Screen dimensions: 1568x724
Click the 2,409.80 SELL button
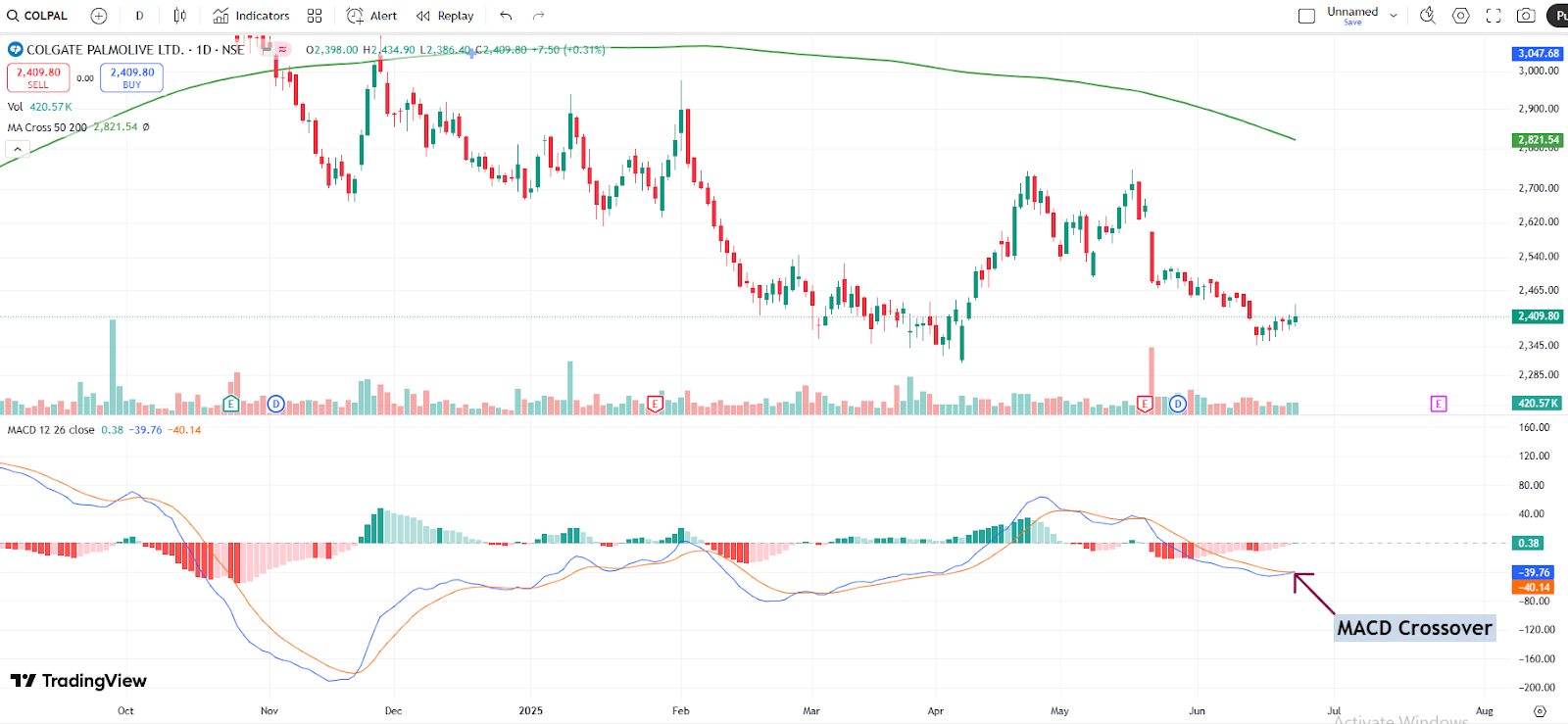click(38, 77)
